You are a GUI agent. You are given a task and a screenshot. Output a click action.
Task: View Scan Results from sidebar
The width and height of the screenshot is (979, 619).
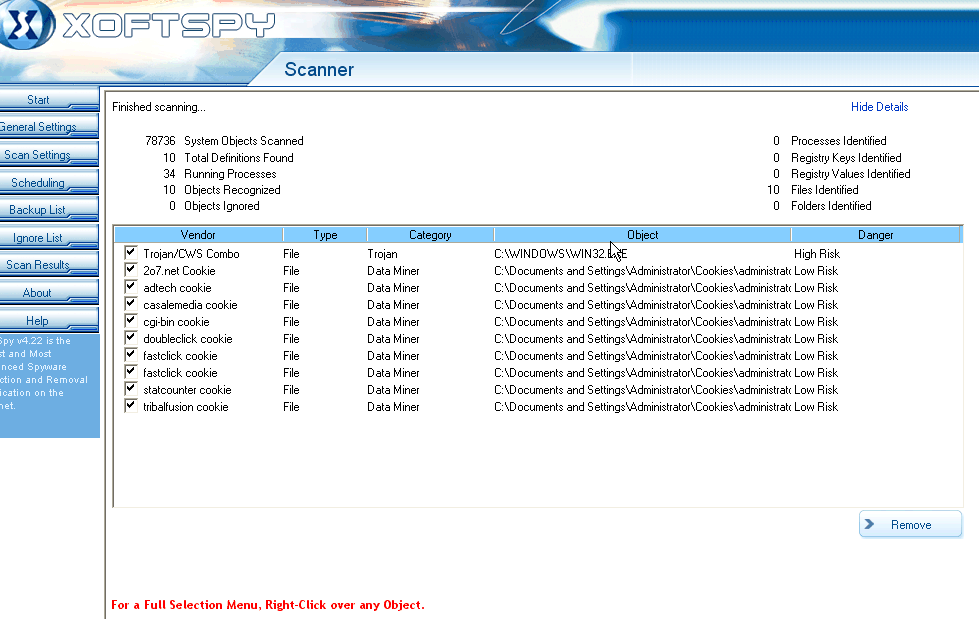[x=49, y=265]
